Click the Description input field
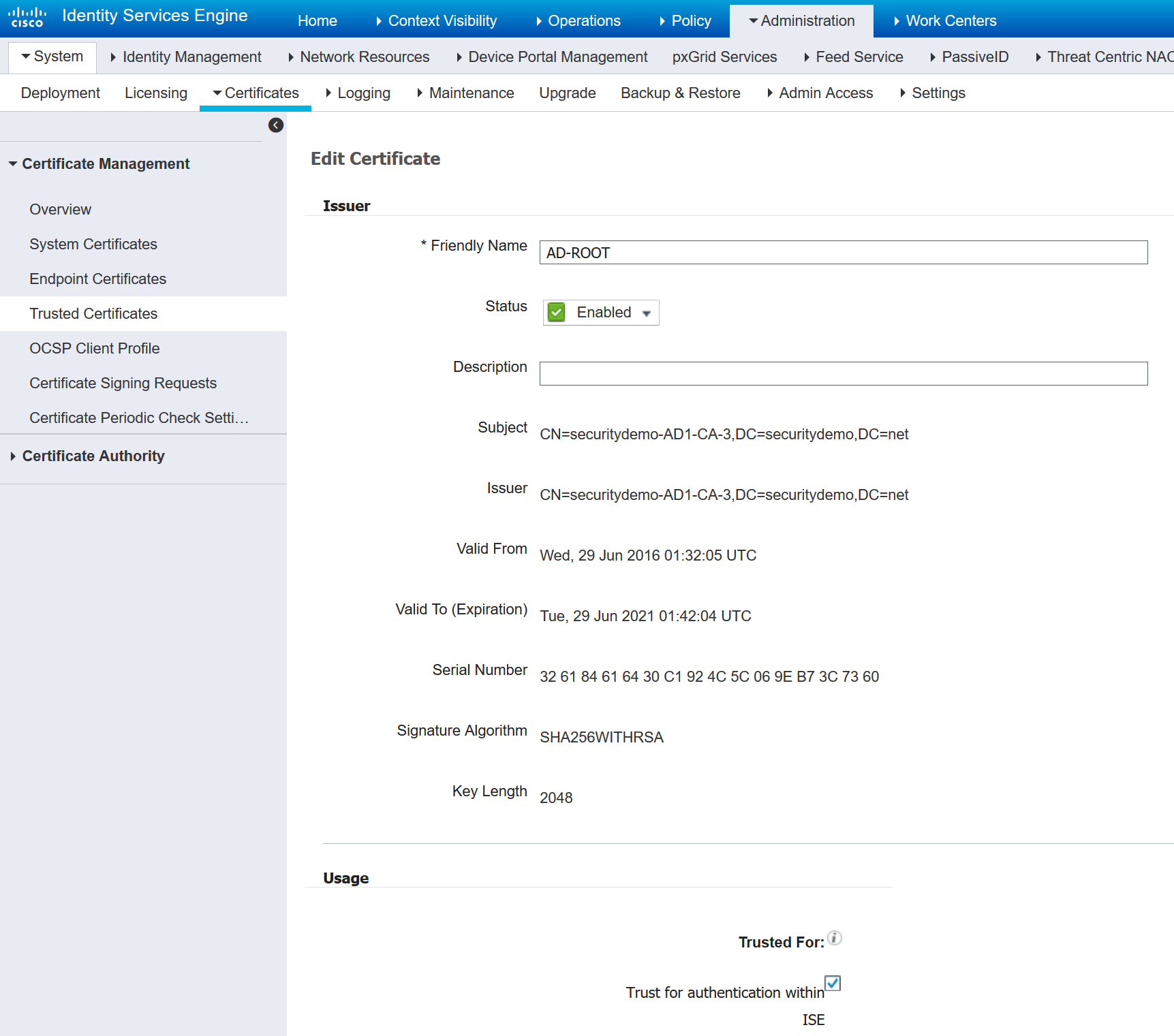This screenshot has width=1174, height=1036. pyautogui.click(x=844, y=374)
